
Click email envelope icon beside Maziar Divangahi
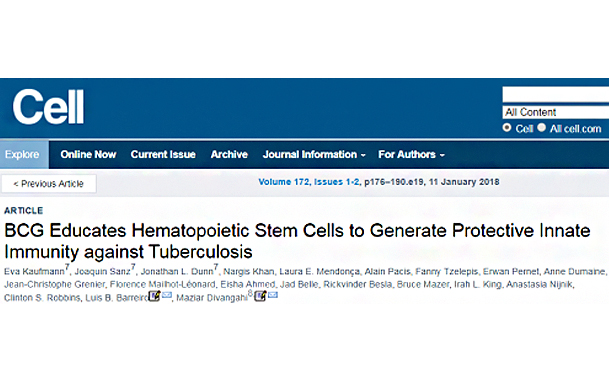click(273, 295)
